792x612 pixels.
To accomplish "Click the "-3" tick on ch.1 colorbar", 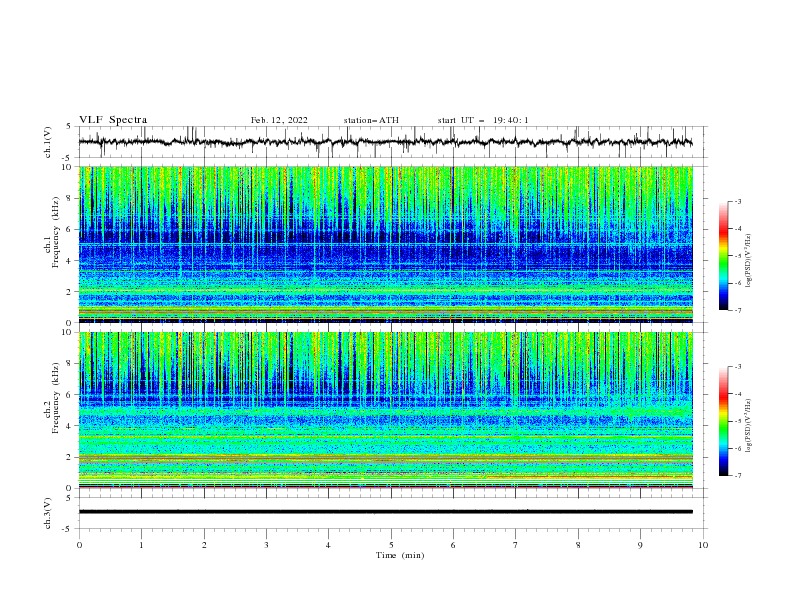I will pos(737,201).
